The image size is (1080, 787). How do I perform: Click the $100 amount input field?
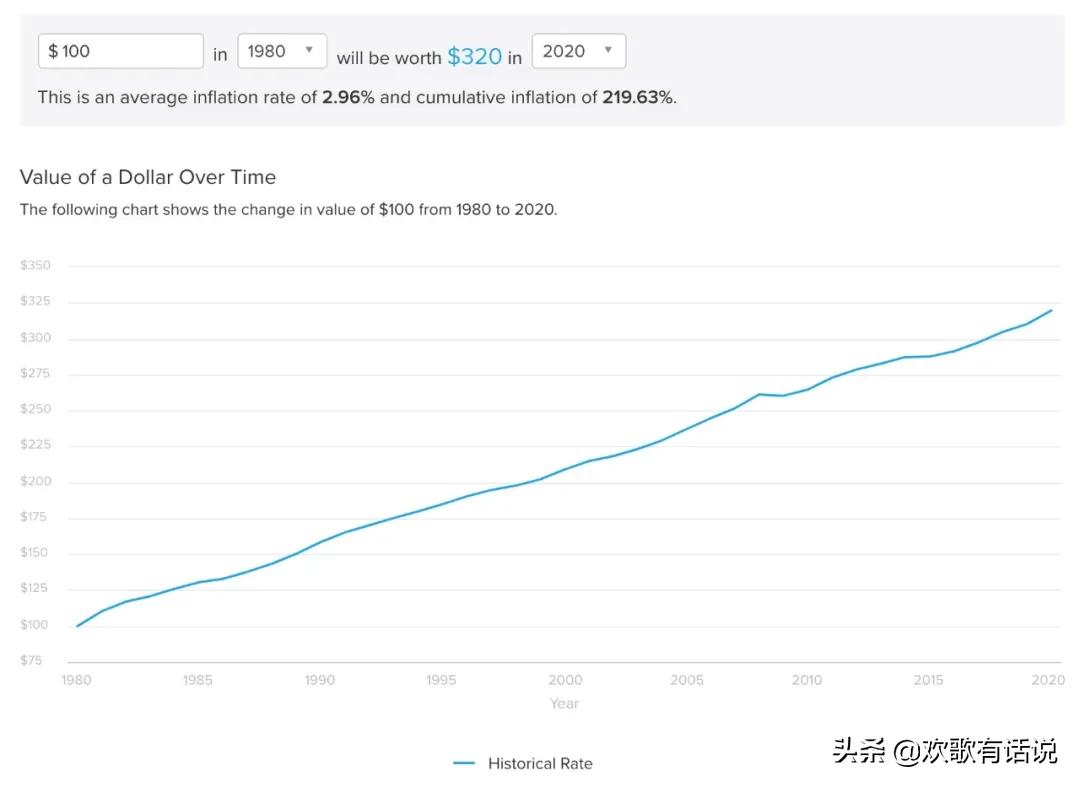coord(120,51)
